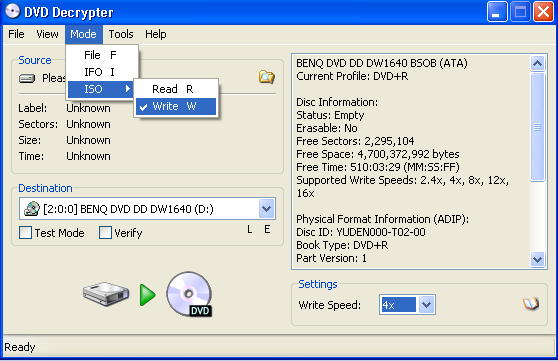Click the 'Book Type: DVD+R' line
Image resolution: width=558 pixels, height=361 pixels.
pos(342,245)
